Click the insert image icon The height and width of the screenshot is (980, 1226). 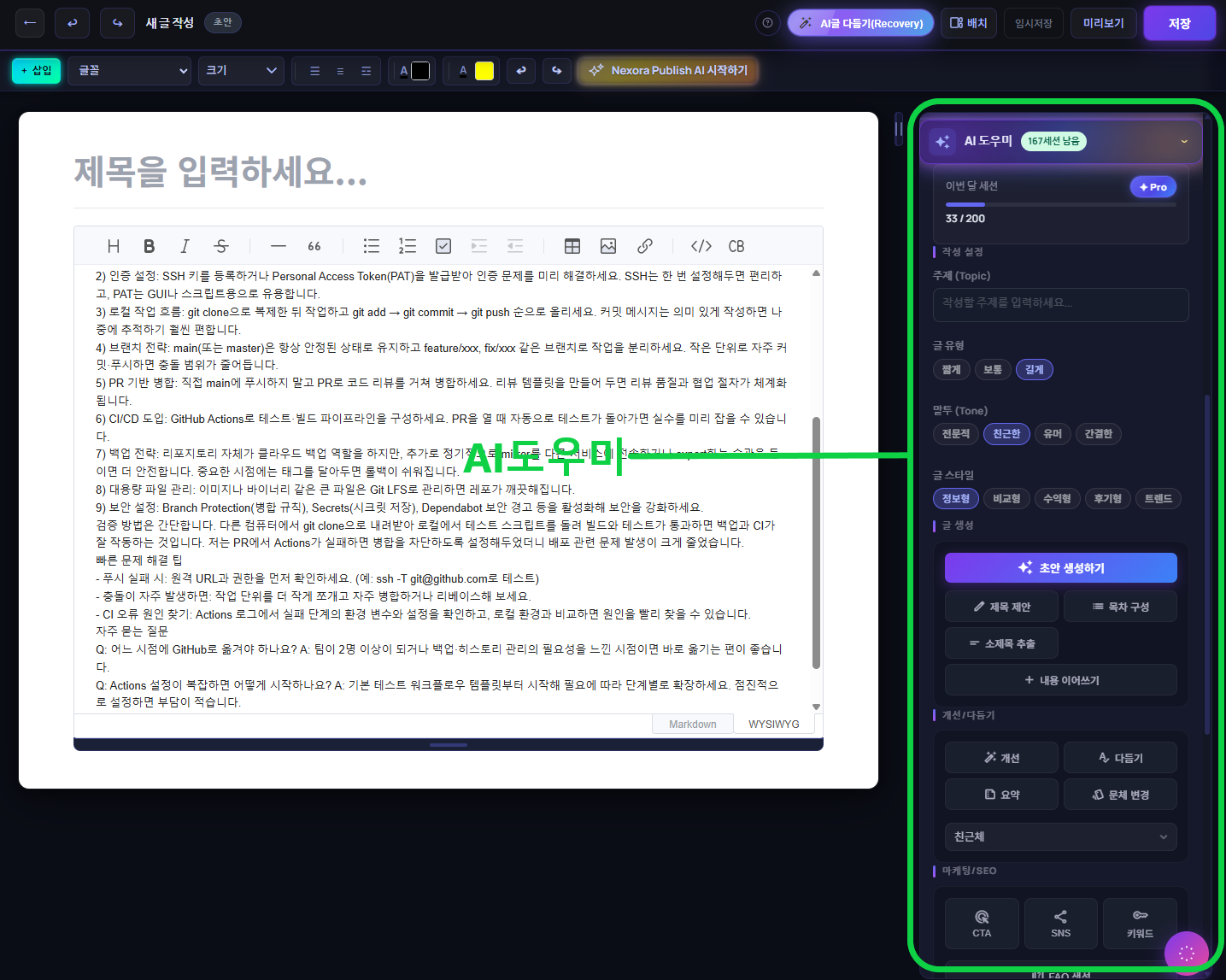point(608,246)
